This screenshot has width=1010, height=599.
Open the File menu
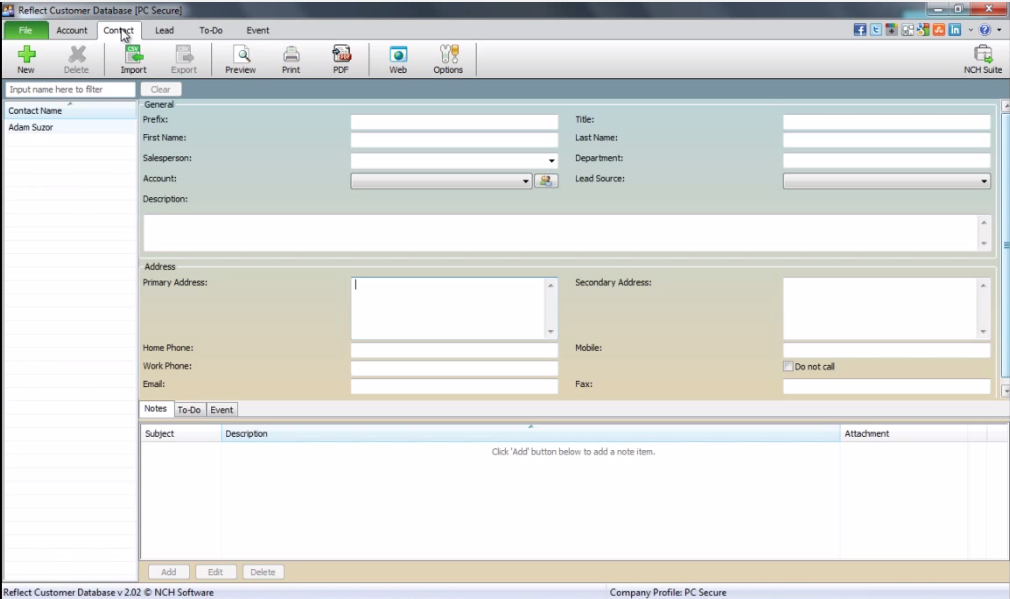[26, 30]
